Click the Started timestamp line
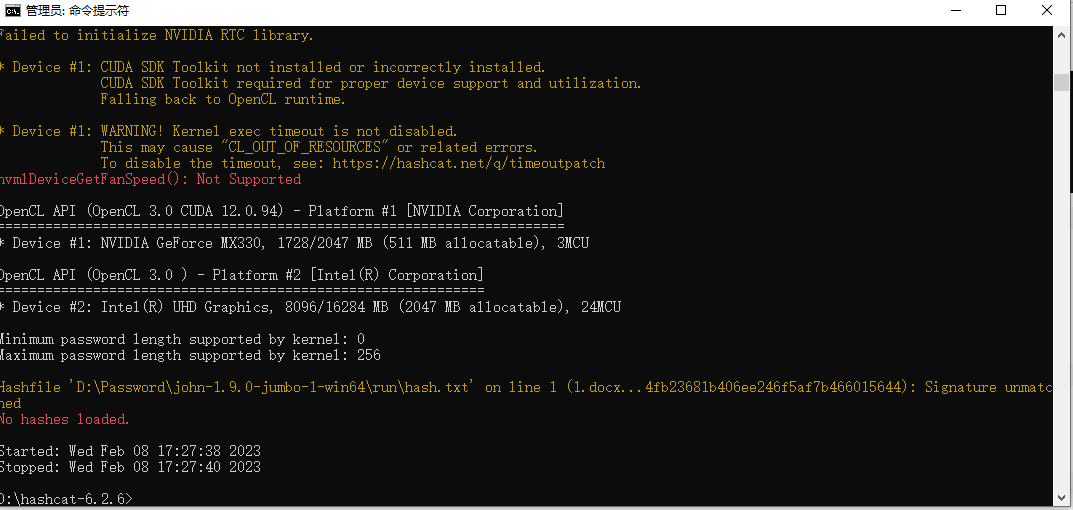Screen dimensions: 1073x510 click(130, 451)
